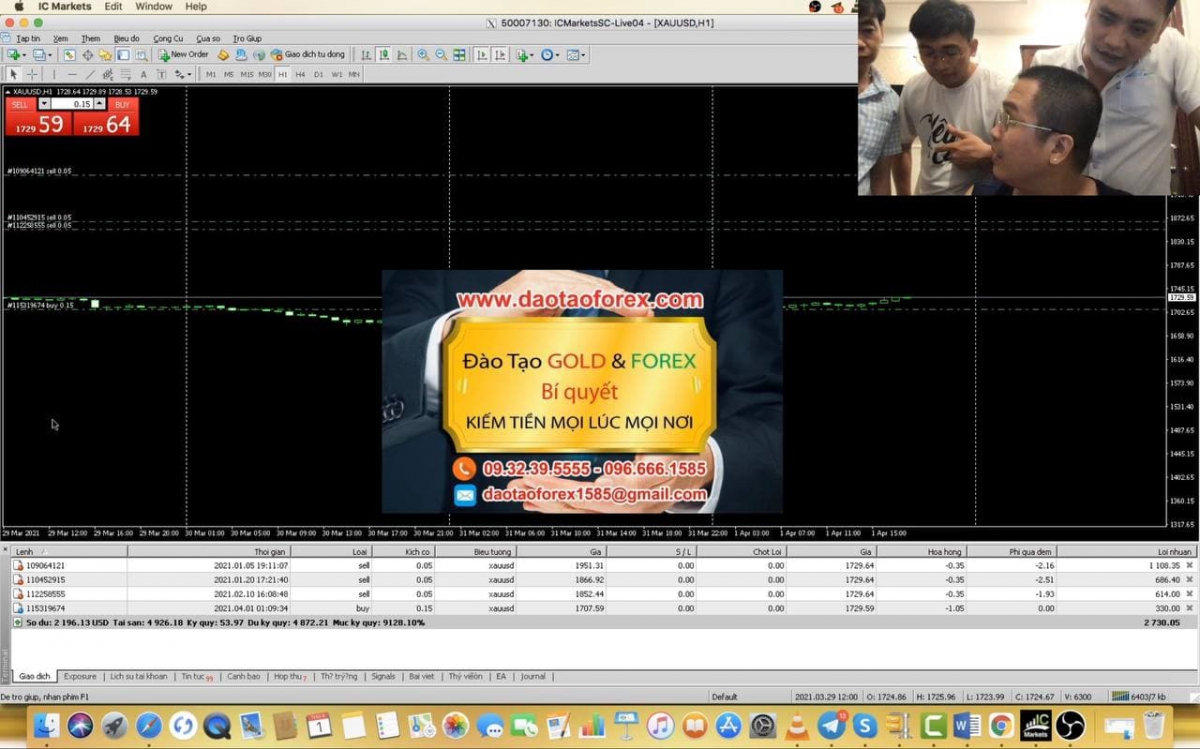Screen dimensions: 1200x749
Task: Open the profiles dropdown in toolbar
Action: tap(49, 55)
